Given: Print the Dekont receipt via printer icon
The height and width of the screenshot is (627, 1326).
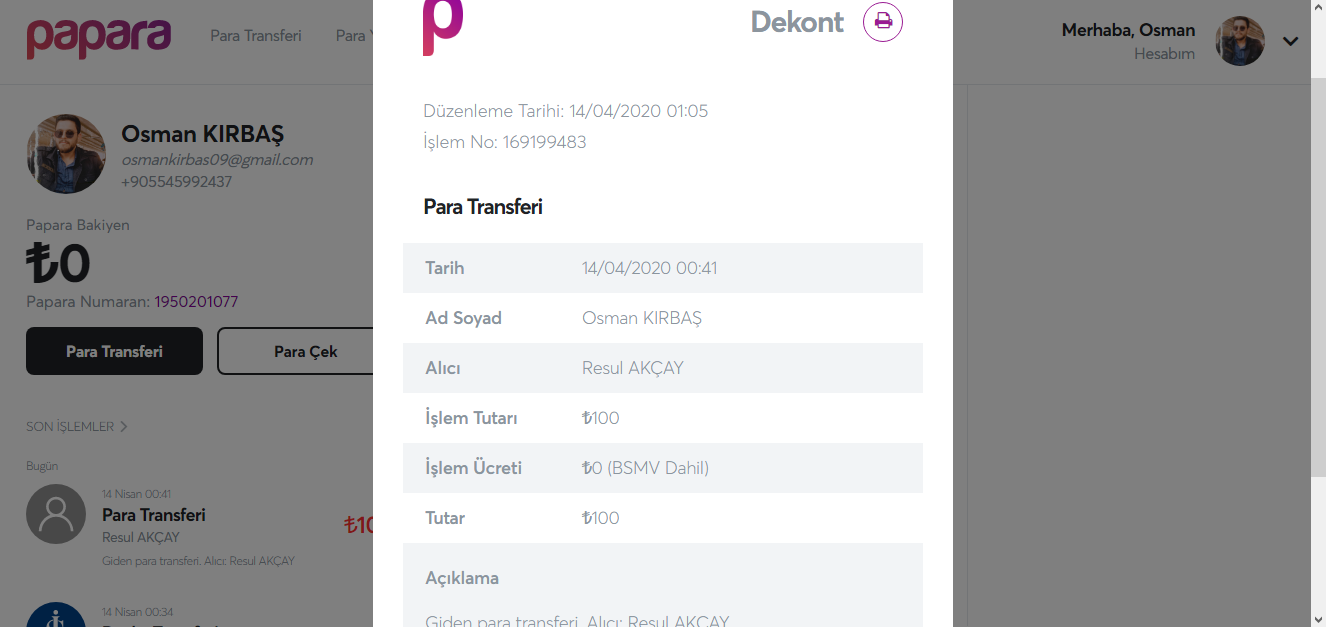Looking at the screenshot, I should pos(883,21).
